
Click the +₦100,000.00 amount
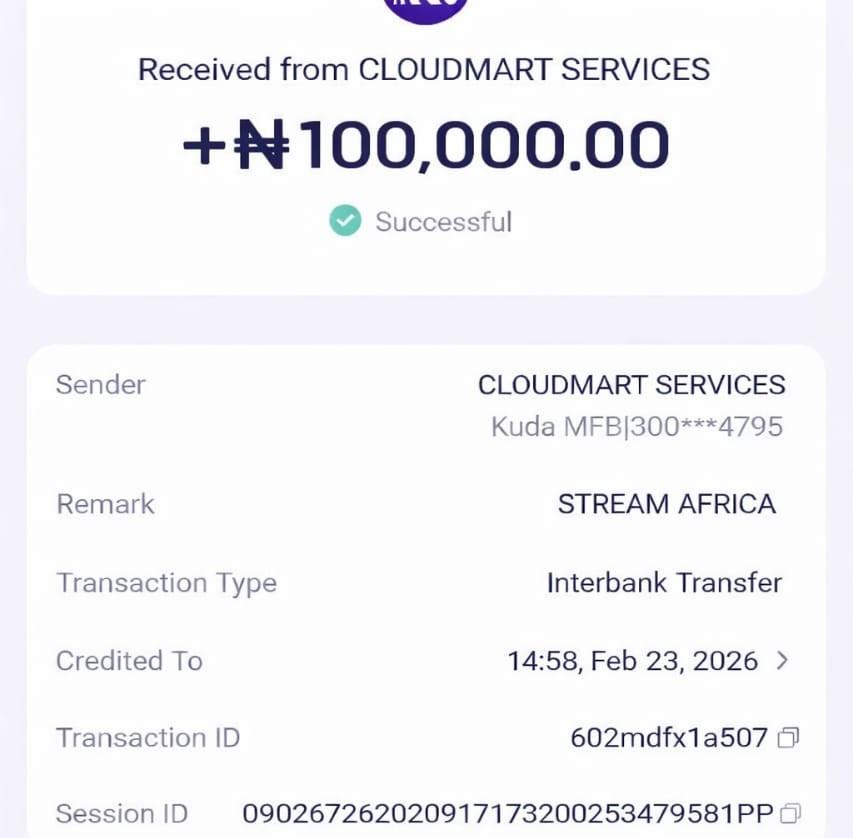[x=426, y=145]
